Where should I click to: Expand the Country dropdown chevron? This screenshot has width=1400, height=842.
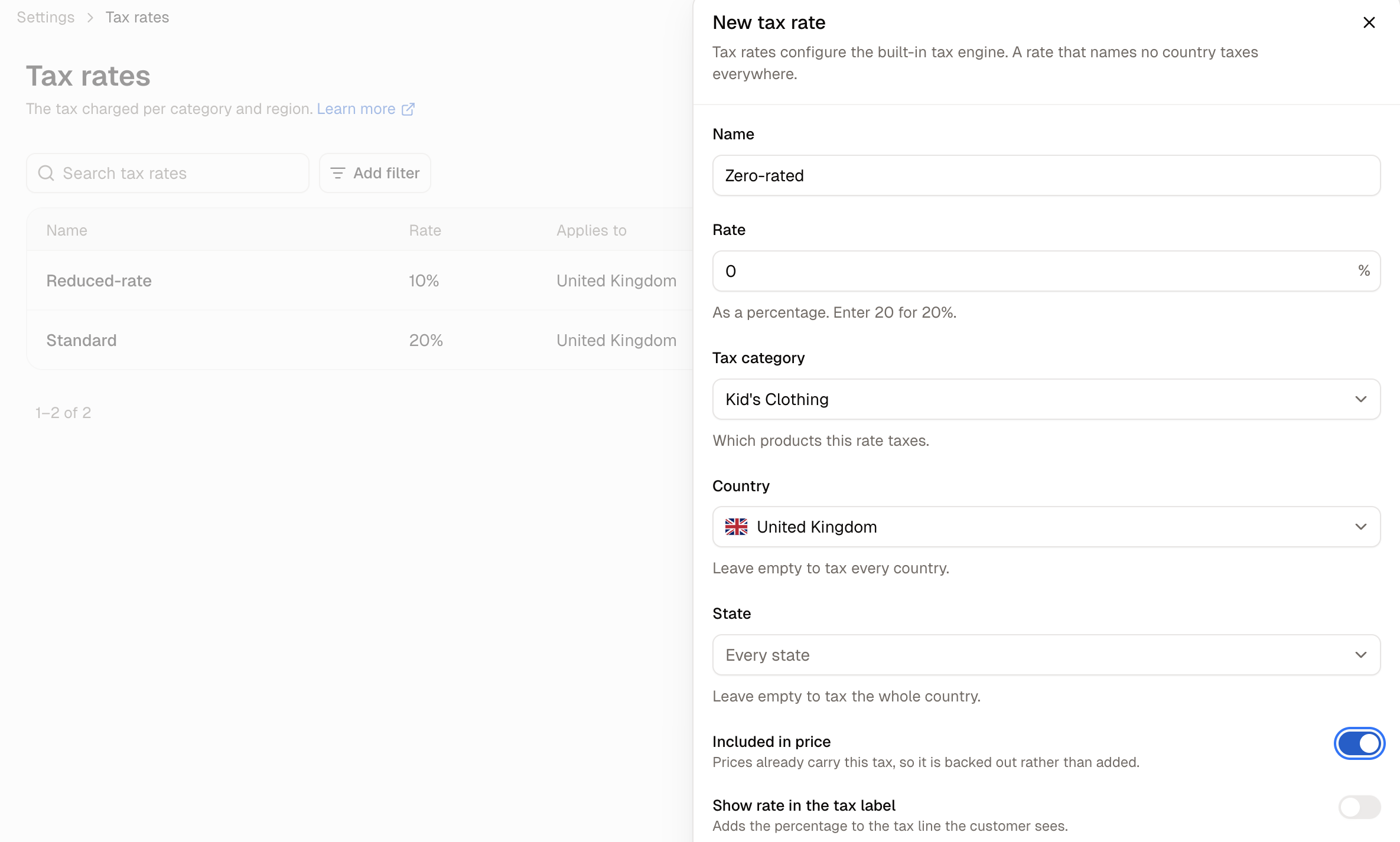tap(1361, 527)
